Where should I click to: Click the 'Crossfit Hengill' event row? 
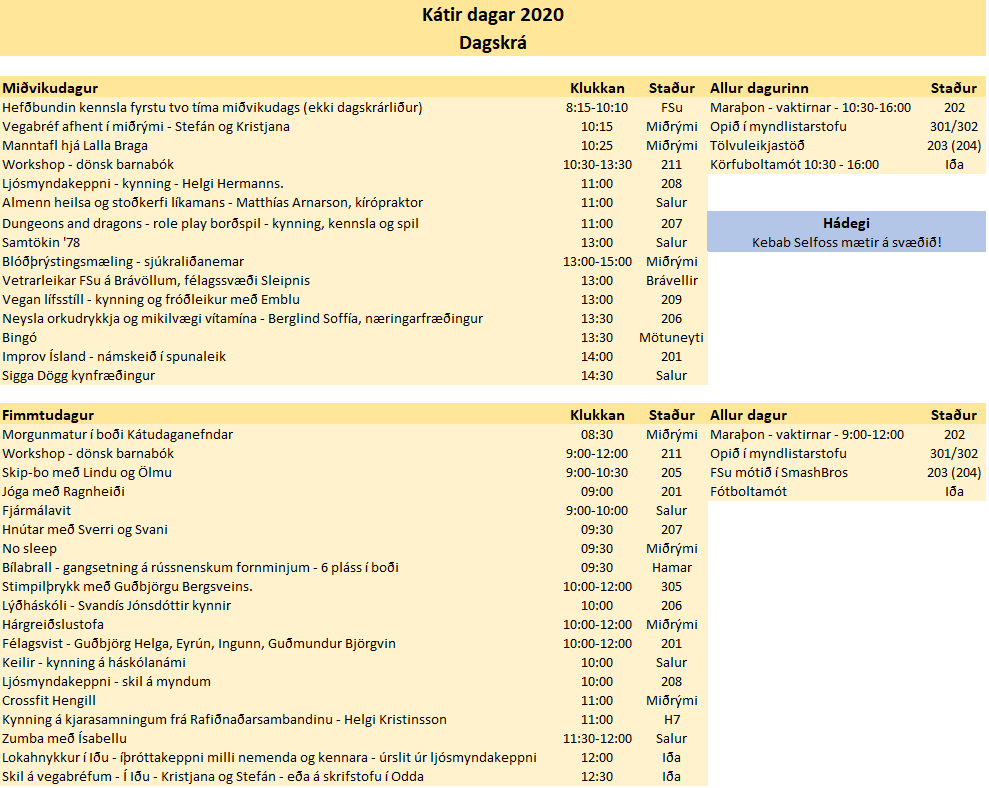pyautogui.click(x=49, y=700)
